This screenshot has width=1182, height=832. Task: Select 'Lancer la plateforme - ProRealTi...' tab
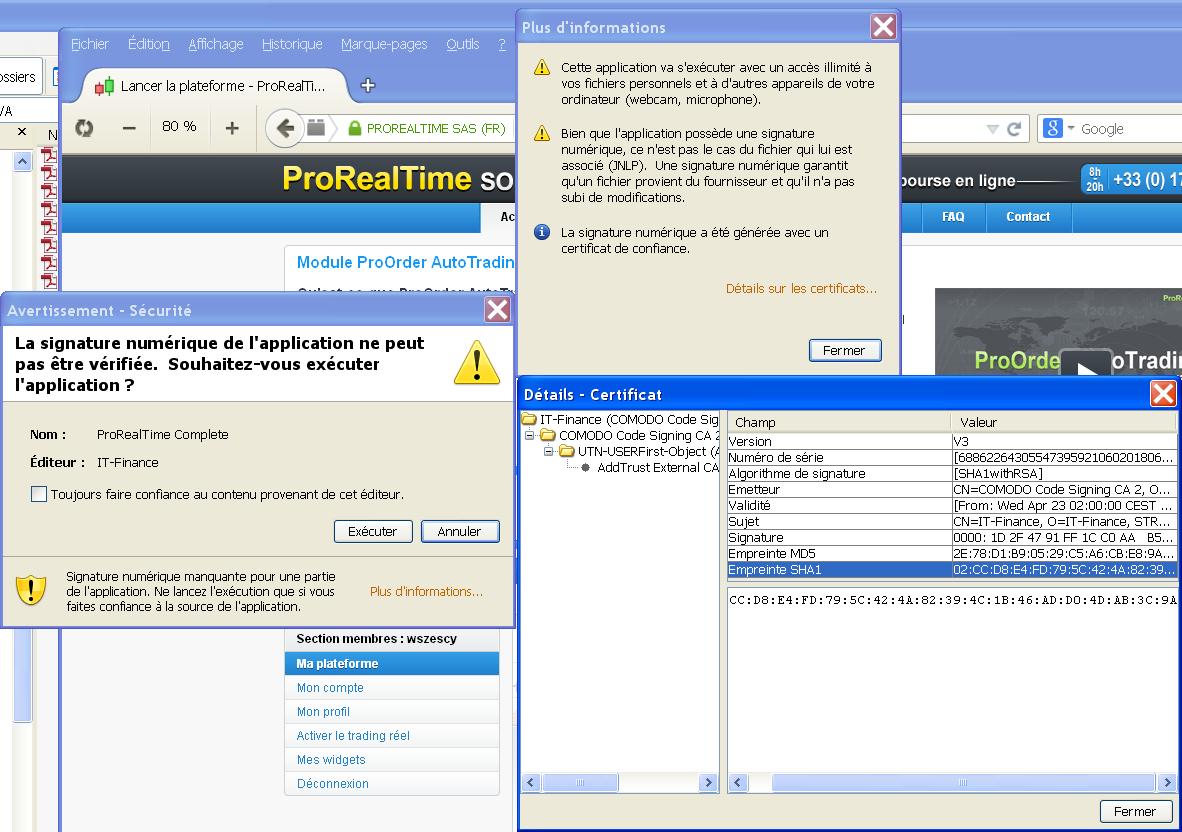point(214,86)
